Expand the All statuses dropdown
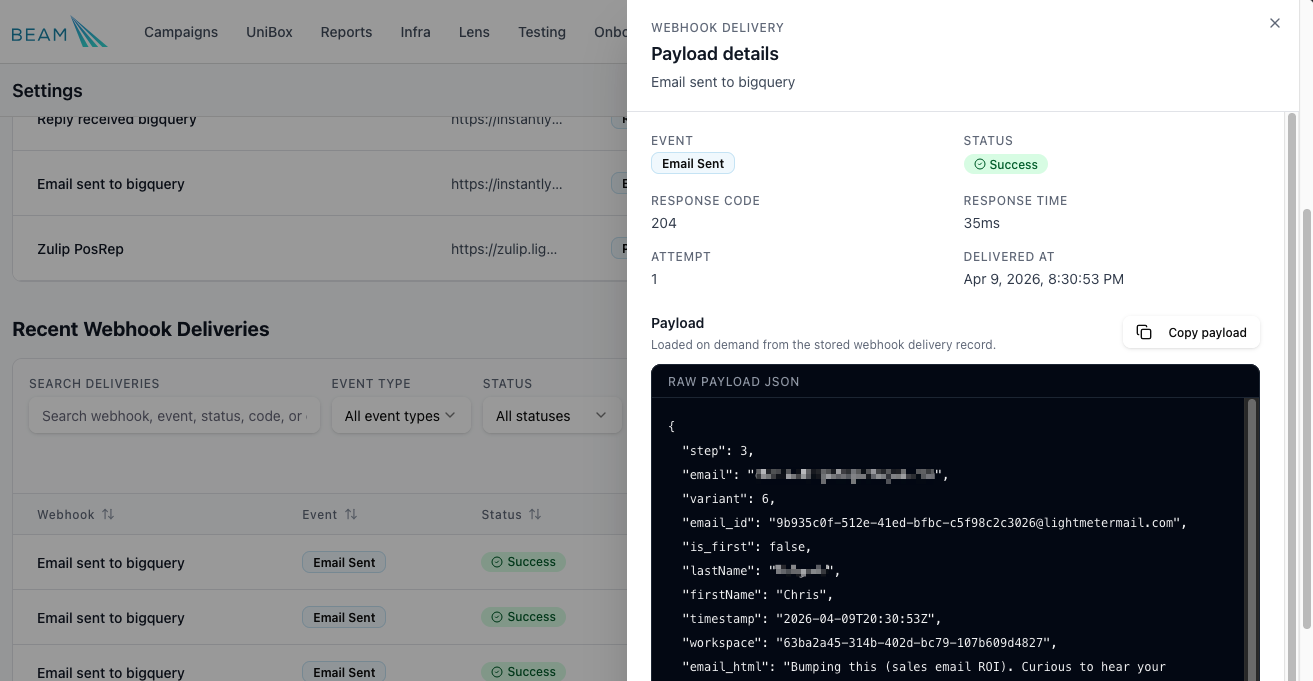Image resolution: width=1313 pixels, height=681 pixels. click(x=552, y=416)
